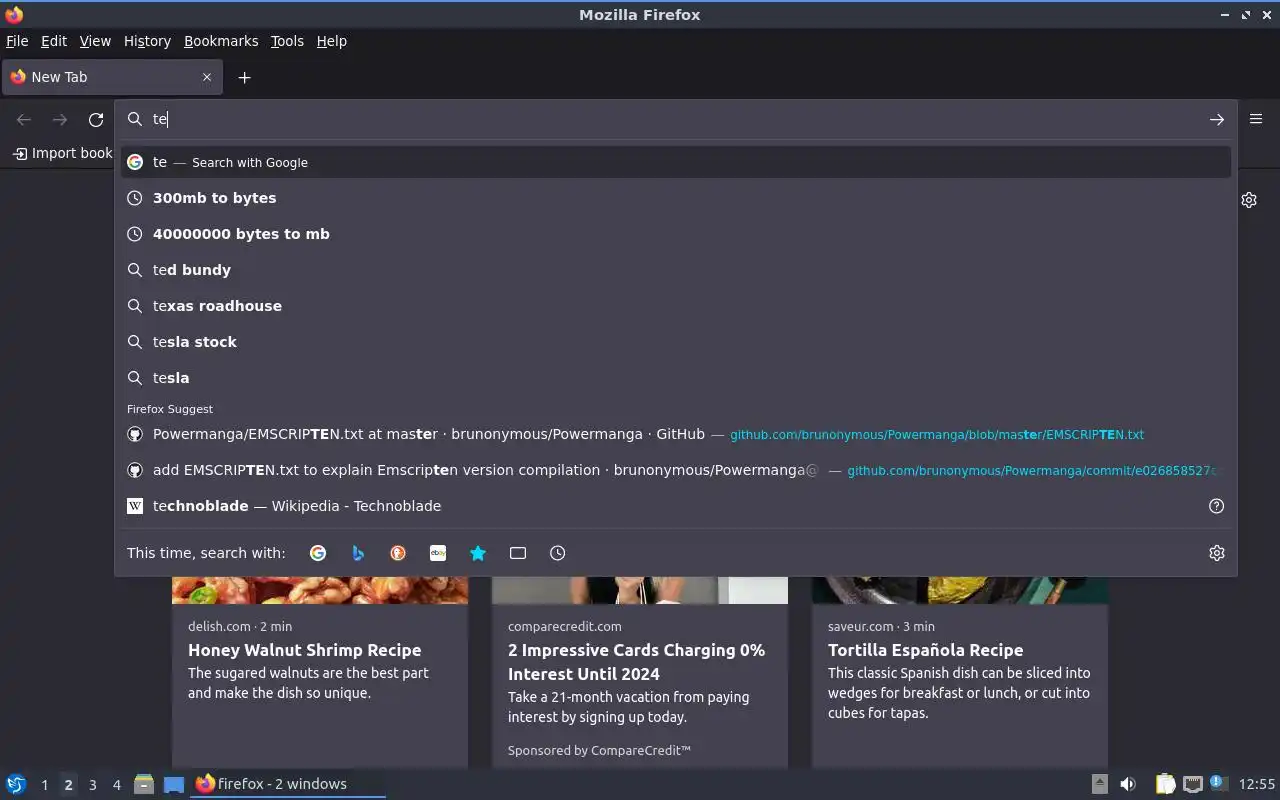Image resolution: width=1280 pixels, height=800 pixels.
Task: Search bookmarks using the star icon
Action: point(478,553)
